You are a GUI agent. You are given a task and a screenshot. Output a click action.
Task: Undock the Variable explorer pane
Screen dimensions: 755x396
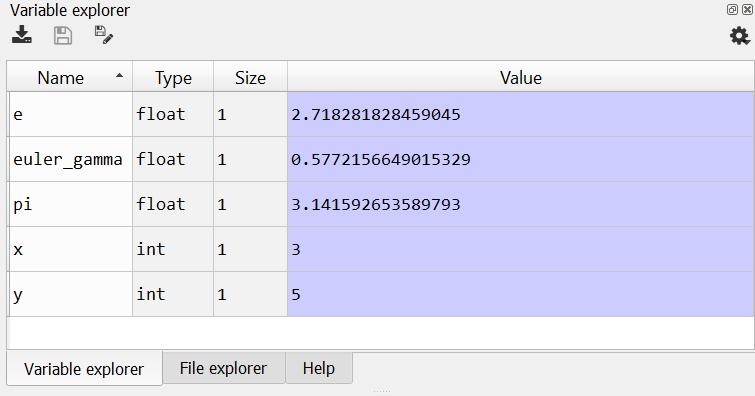coord(732,9)
